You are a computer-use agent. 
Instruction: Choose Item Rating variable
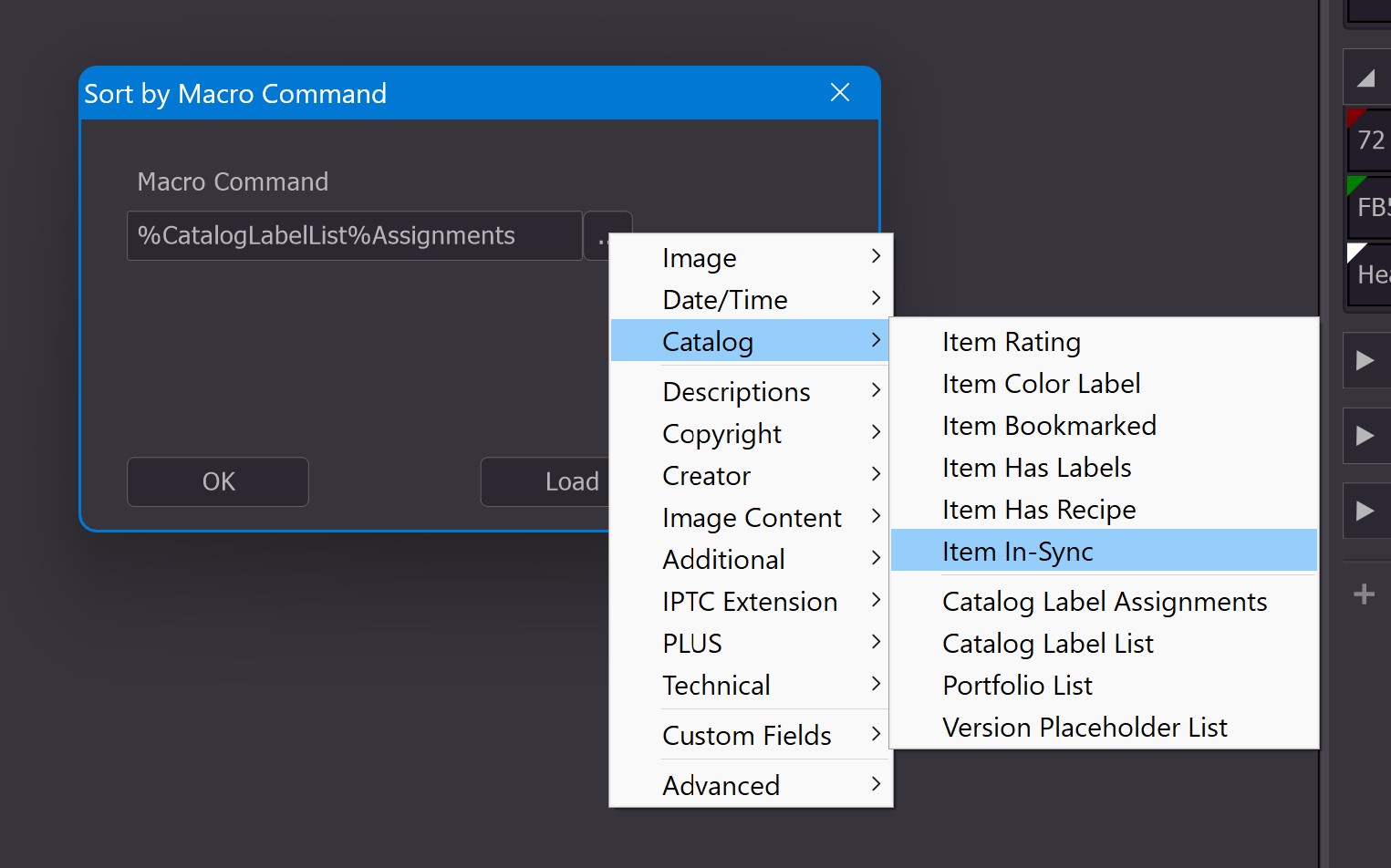pos(1104,342)
